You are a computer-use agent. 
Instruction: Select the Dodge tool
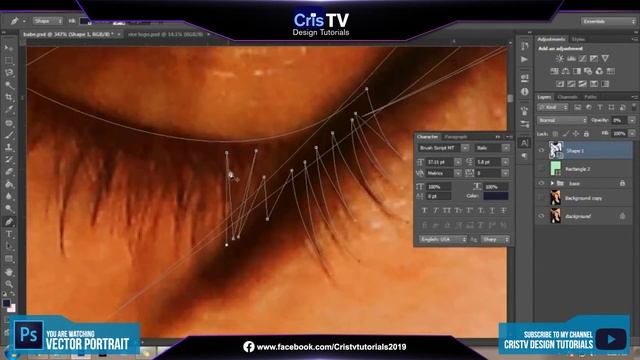[x=9, y=209]
